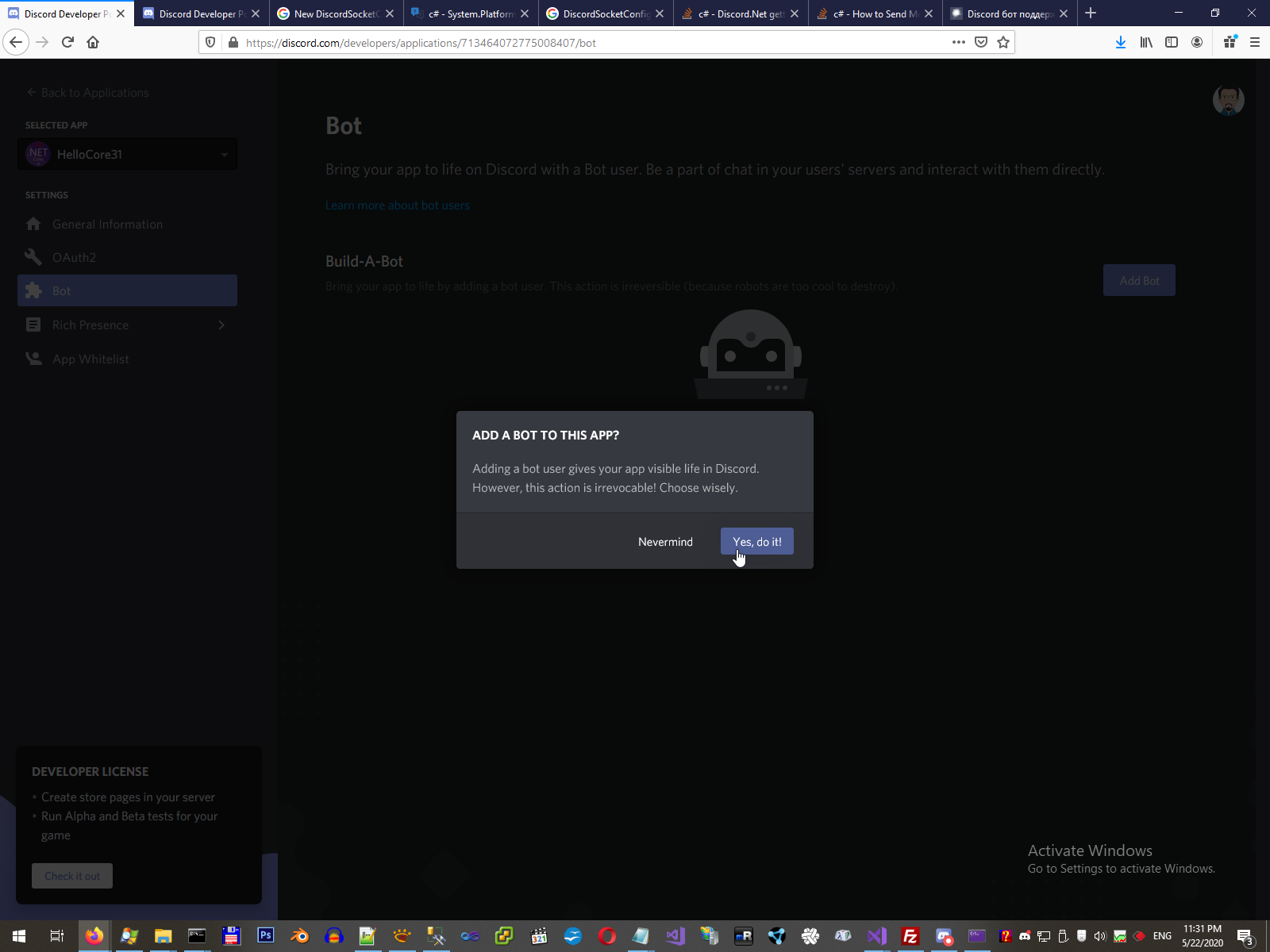Viewport: 1270px width, 952px height.
Task: Reload the current page
Action: pyautogui.click(x=67, y=42)
